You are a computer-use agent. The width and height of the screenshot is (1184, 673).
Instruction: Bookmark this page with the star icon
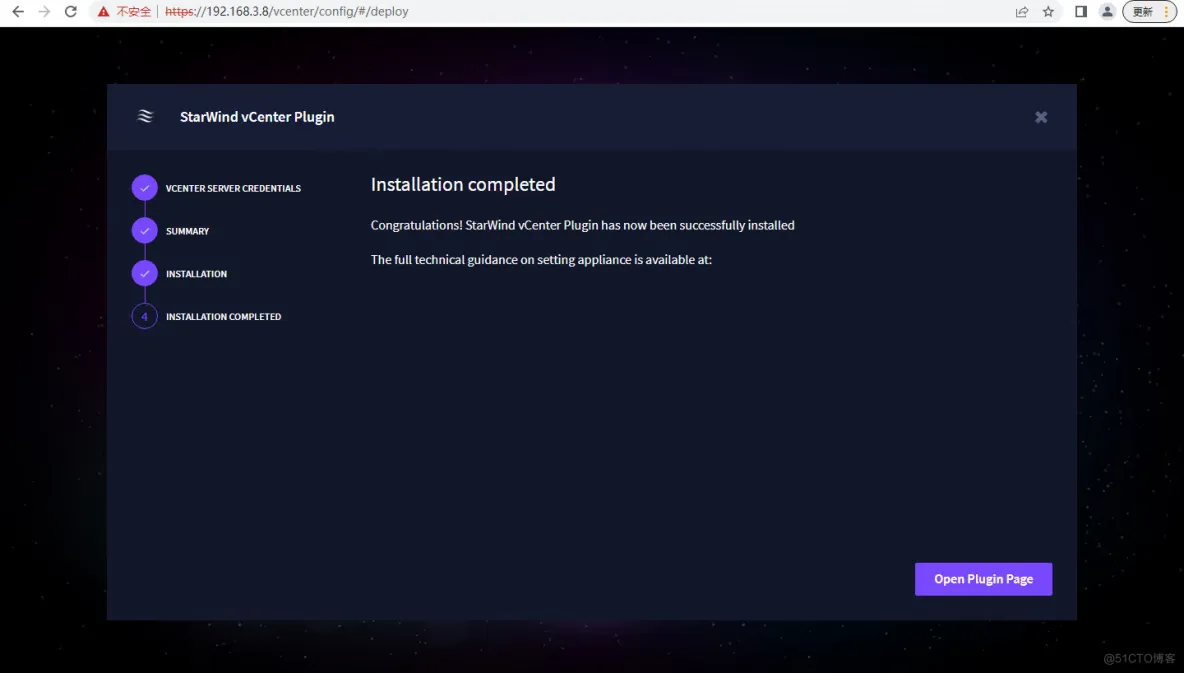[x=1048, y=11]
